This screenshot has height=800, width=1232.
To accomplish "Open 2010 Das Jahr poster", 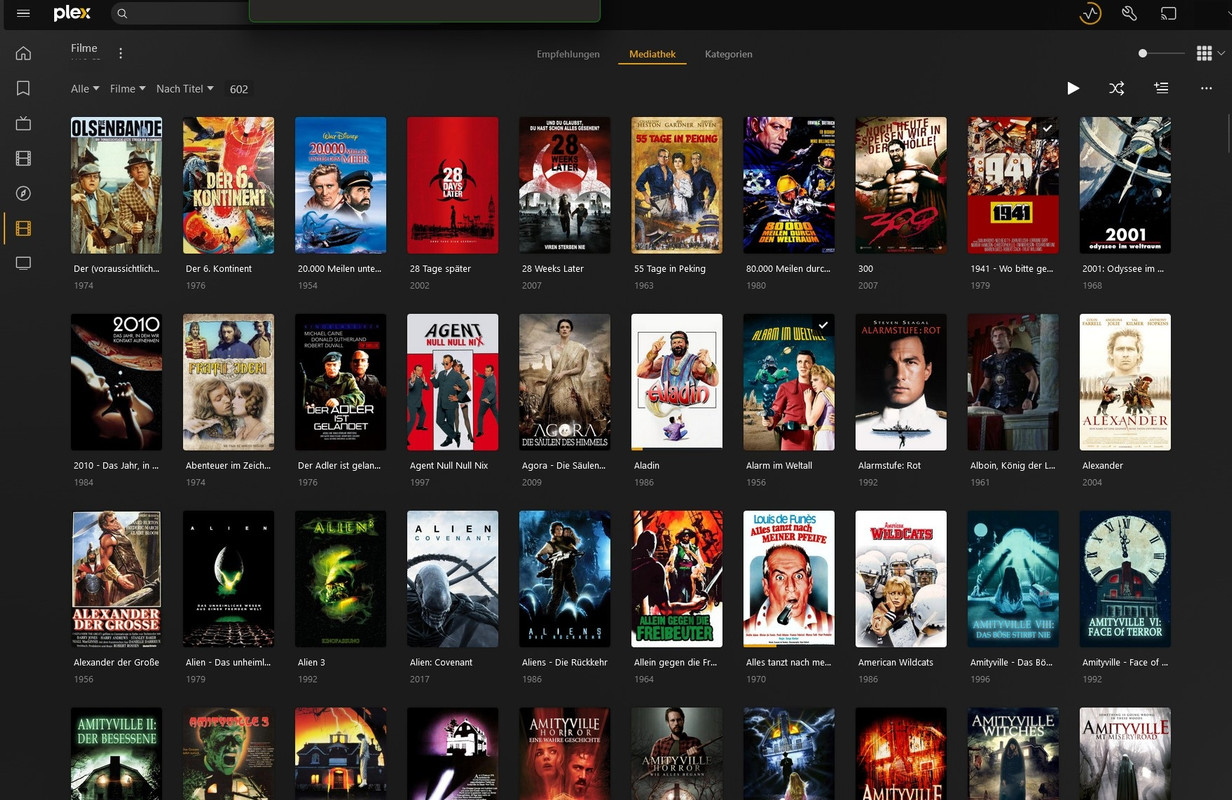I will click(116, 382).
